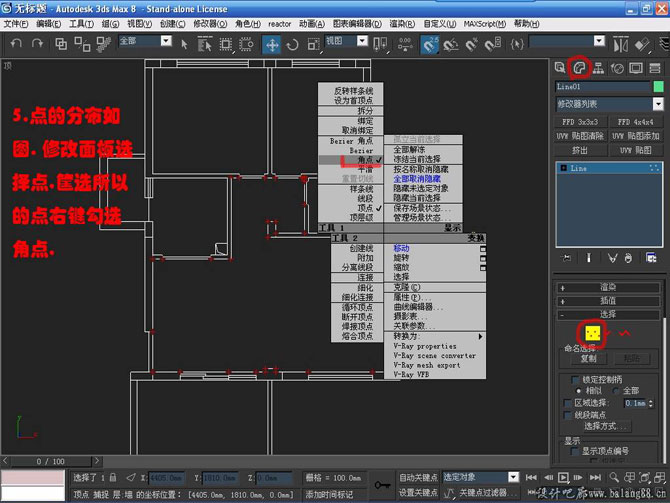Click time slider 0 / 100

tap(51, 462)
